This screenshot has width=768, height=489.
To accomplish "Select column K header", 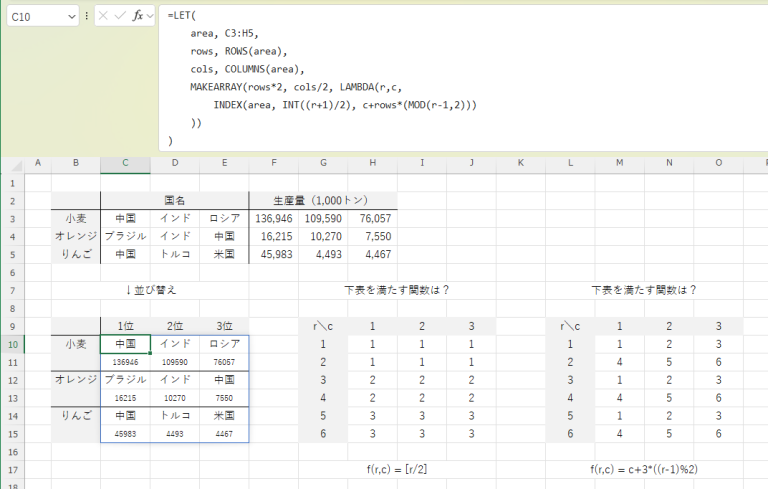I will (521, 163).
